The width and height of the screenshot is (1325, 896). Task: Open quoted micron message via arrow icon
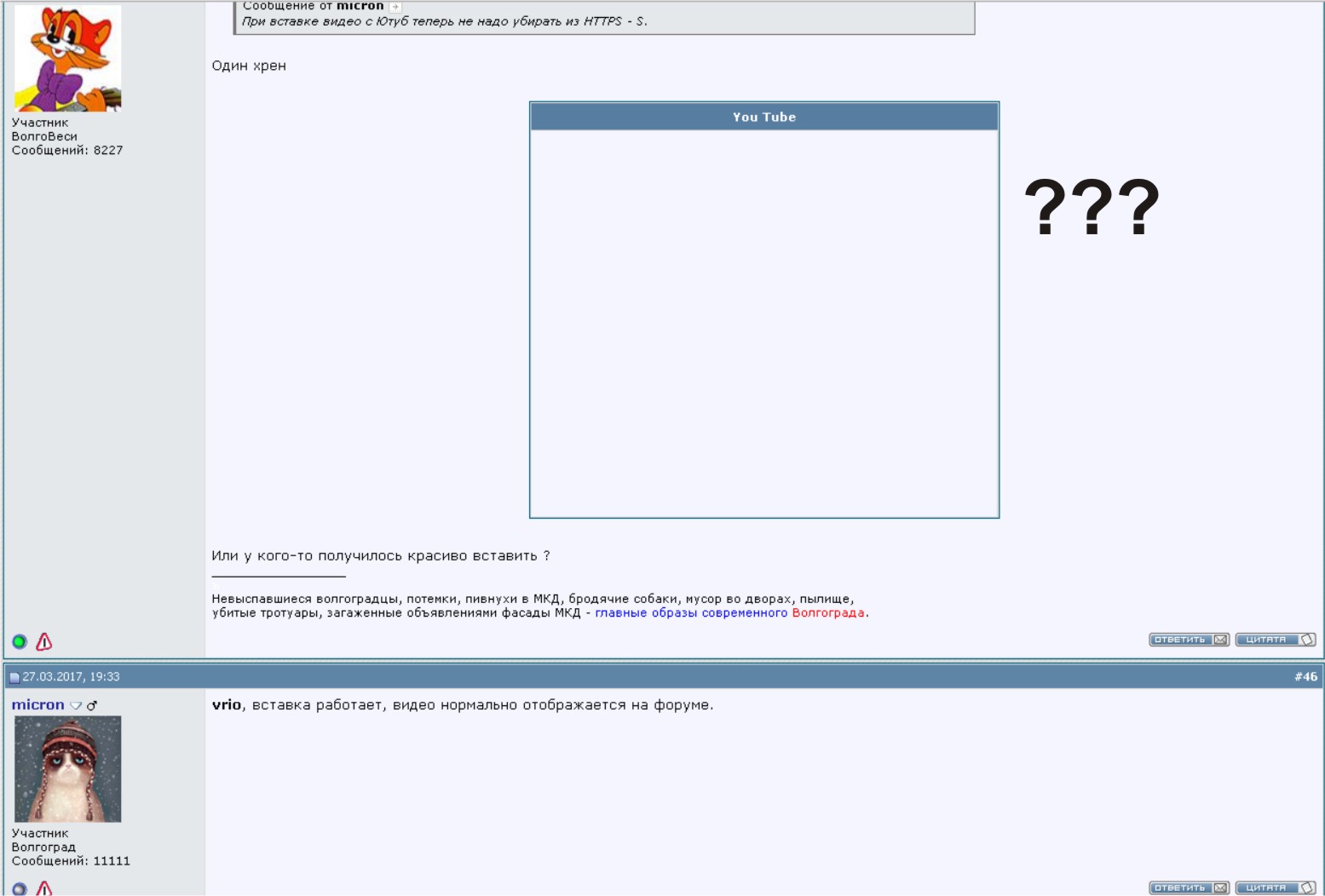[395, 7]
